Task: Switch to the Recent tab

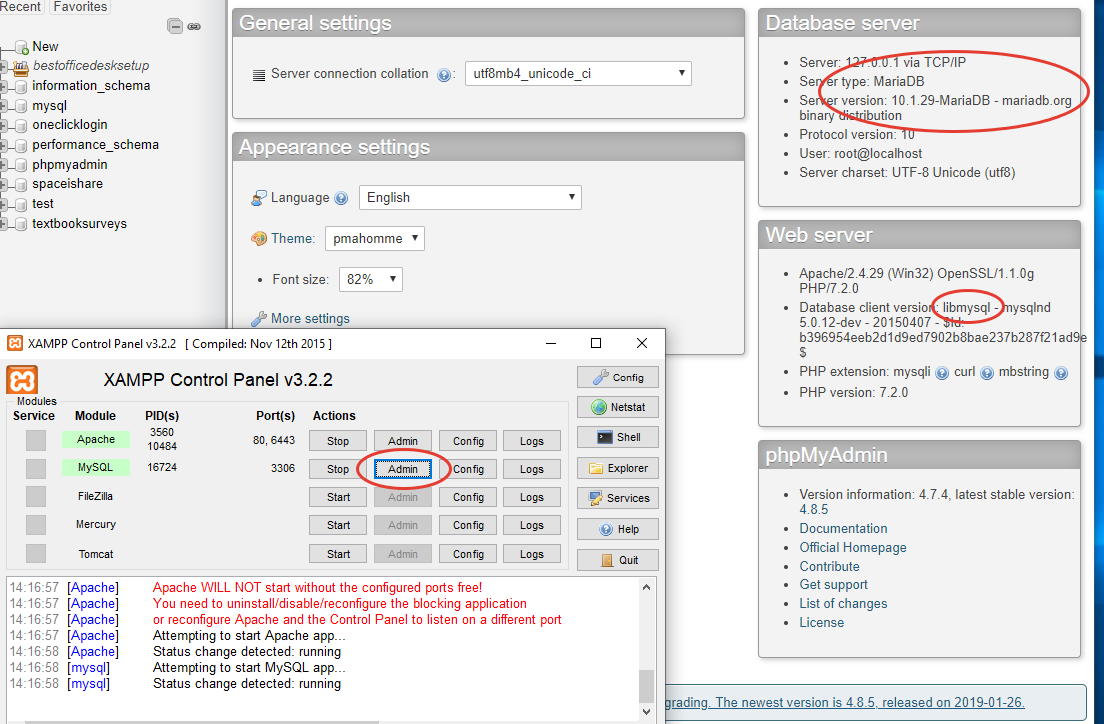Action: [x=20, y=6]
